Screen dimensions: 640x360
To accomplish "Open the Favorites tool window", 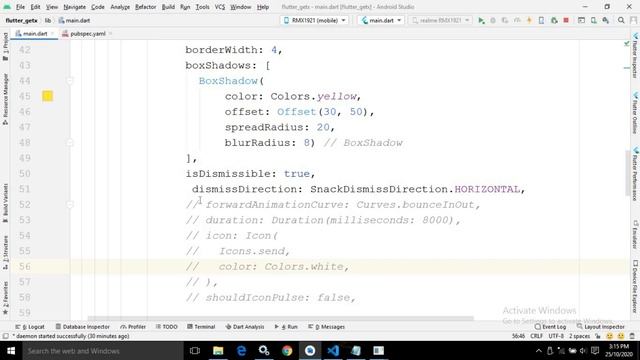I will pyautogui.click(x=5, y=298).
